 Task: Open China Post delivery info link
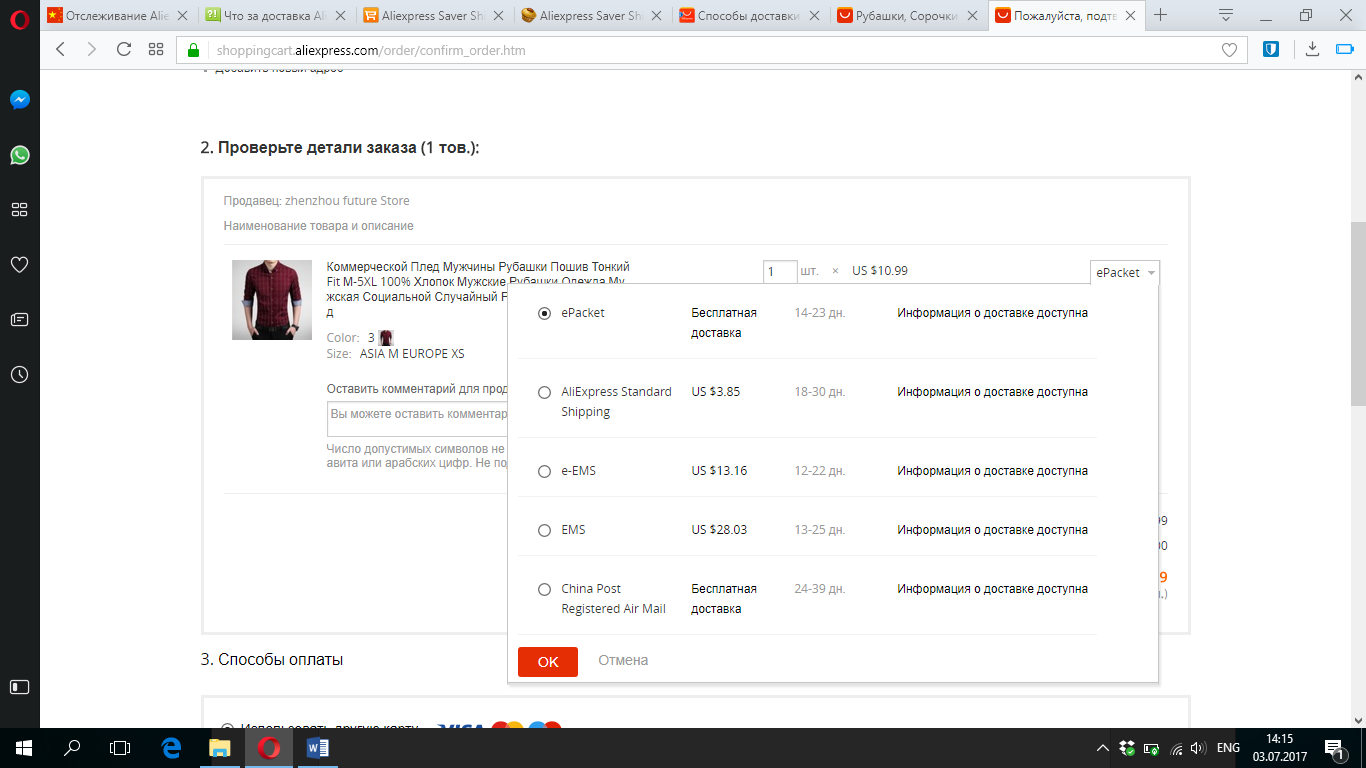point(992,589)
